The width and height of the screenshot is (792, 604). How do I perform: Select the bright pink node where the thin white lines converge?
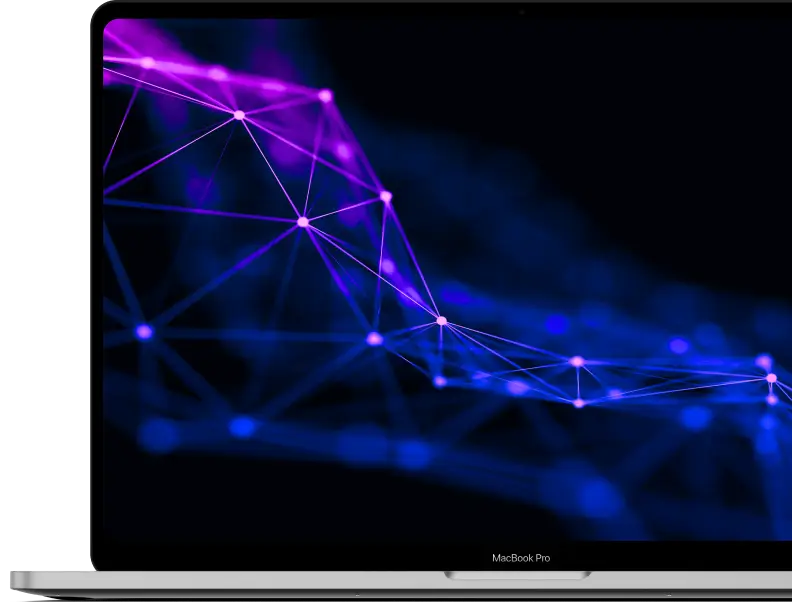point(441,321)
